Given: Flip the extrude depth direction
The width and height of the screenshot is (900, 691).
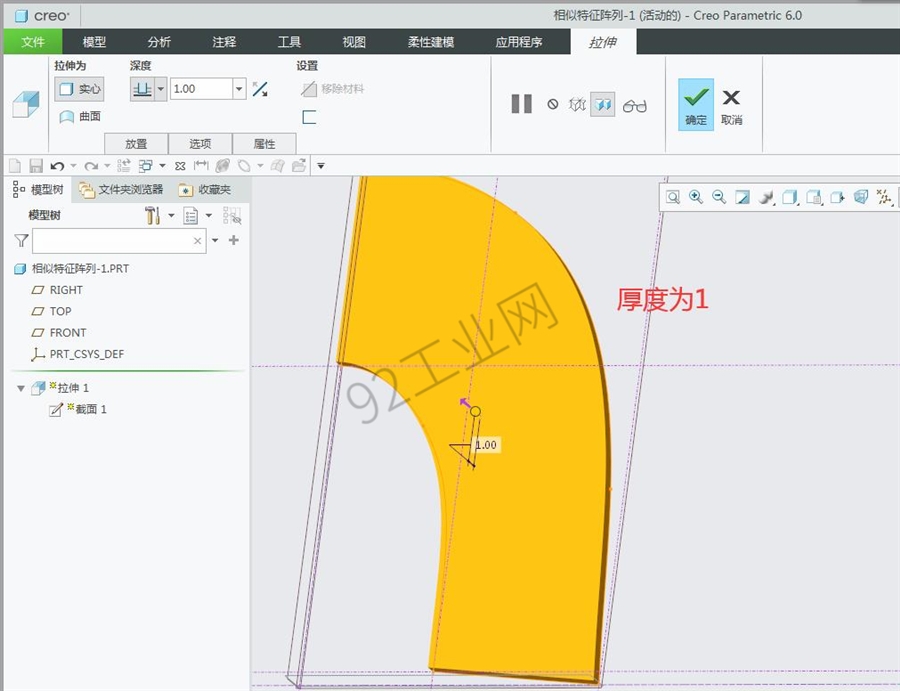Looking at the screenshot, I should click(260, 89).
